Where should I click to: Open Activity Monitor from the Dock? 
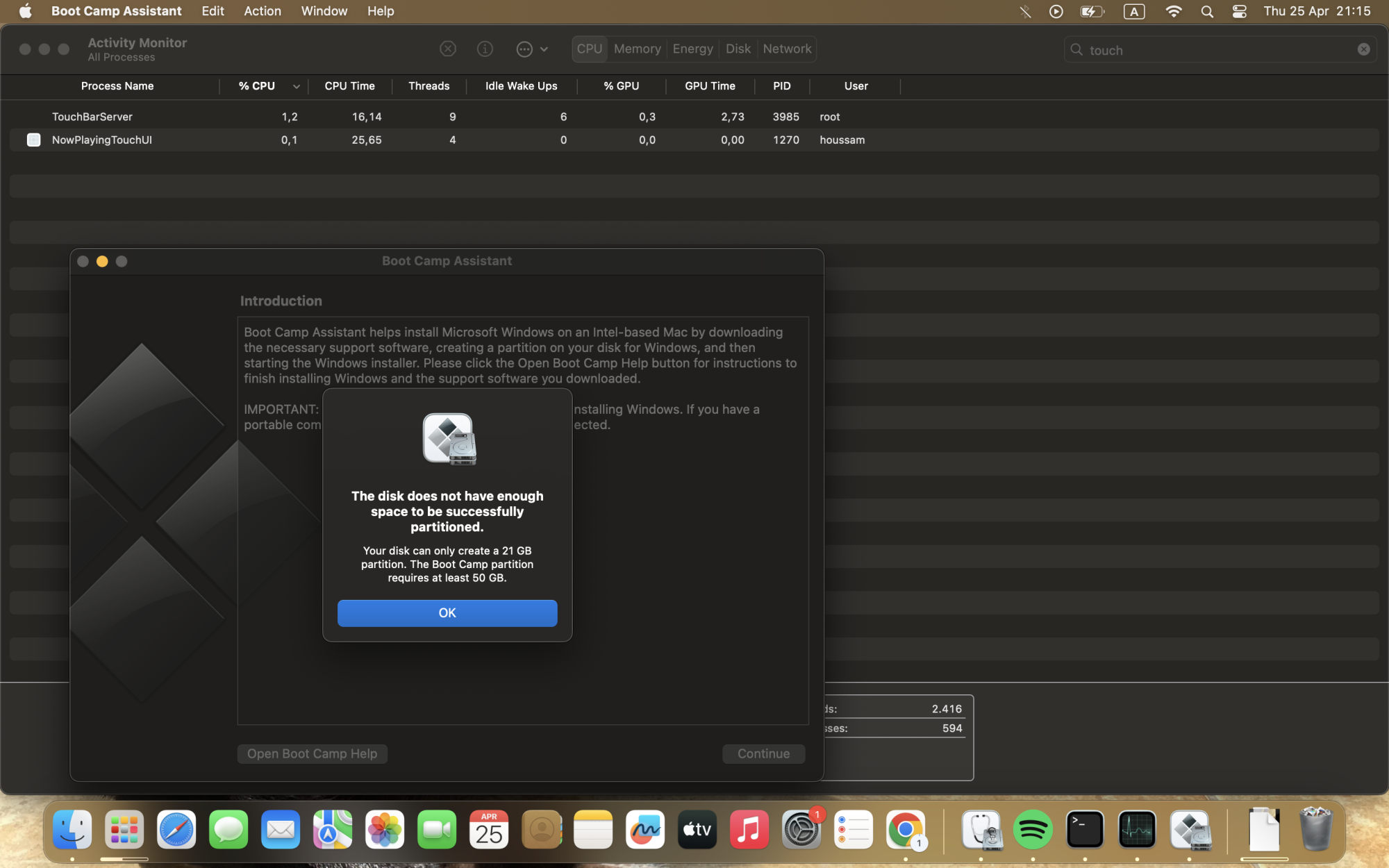[1136, 829]
